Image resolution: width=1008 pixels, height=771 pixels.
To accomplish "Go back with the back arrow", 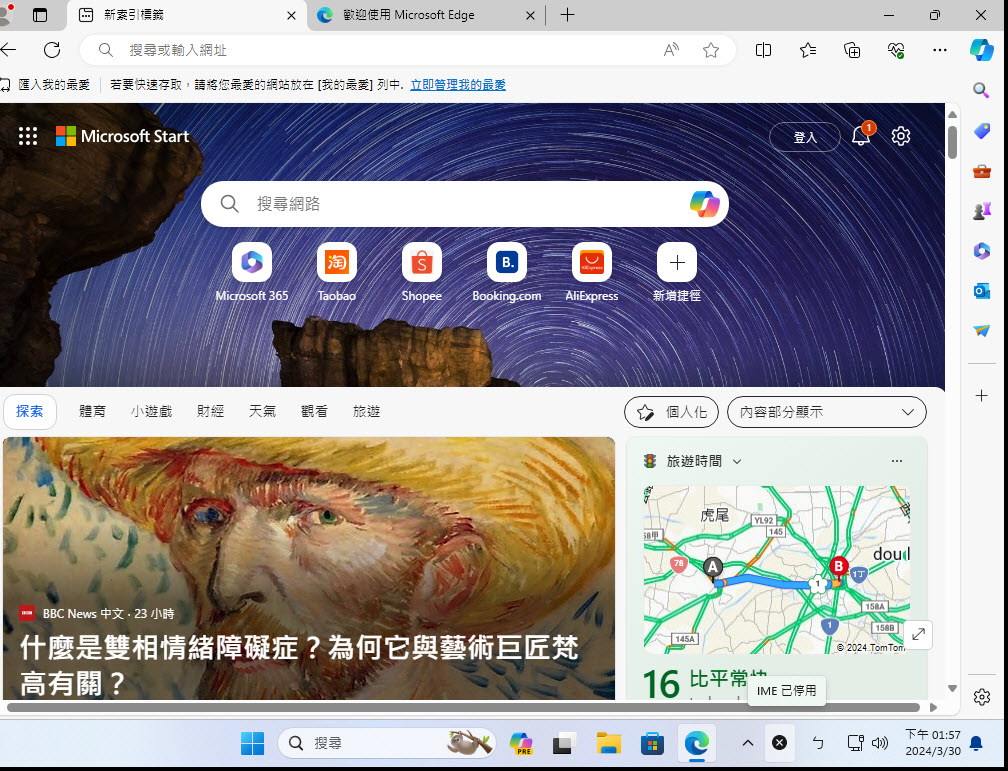I will 8,50.
